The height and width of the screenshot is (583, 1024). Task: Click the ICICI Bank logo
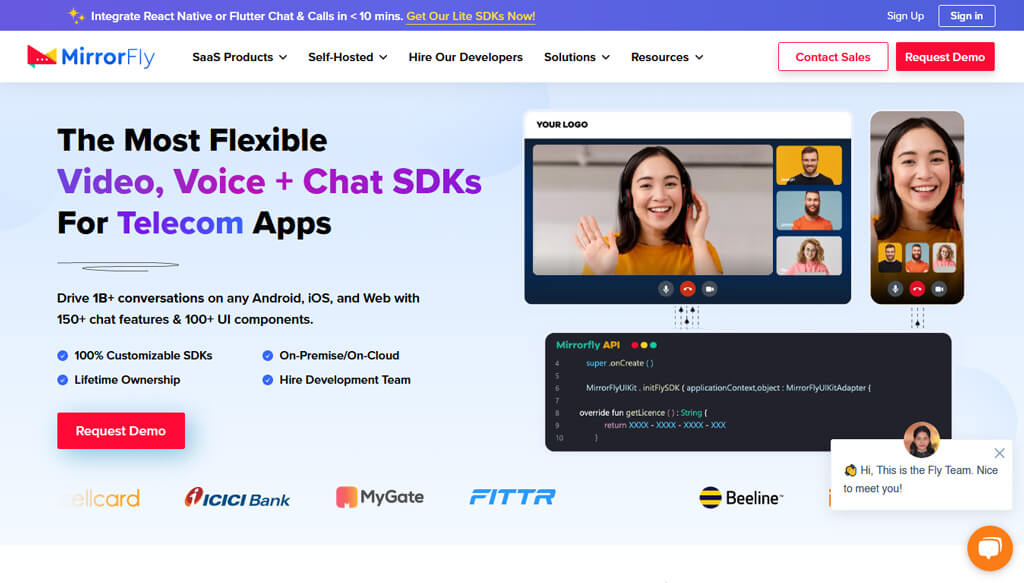tap(237, 497)
